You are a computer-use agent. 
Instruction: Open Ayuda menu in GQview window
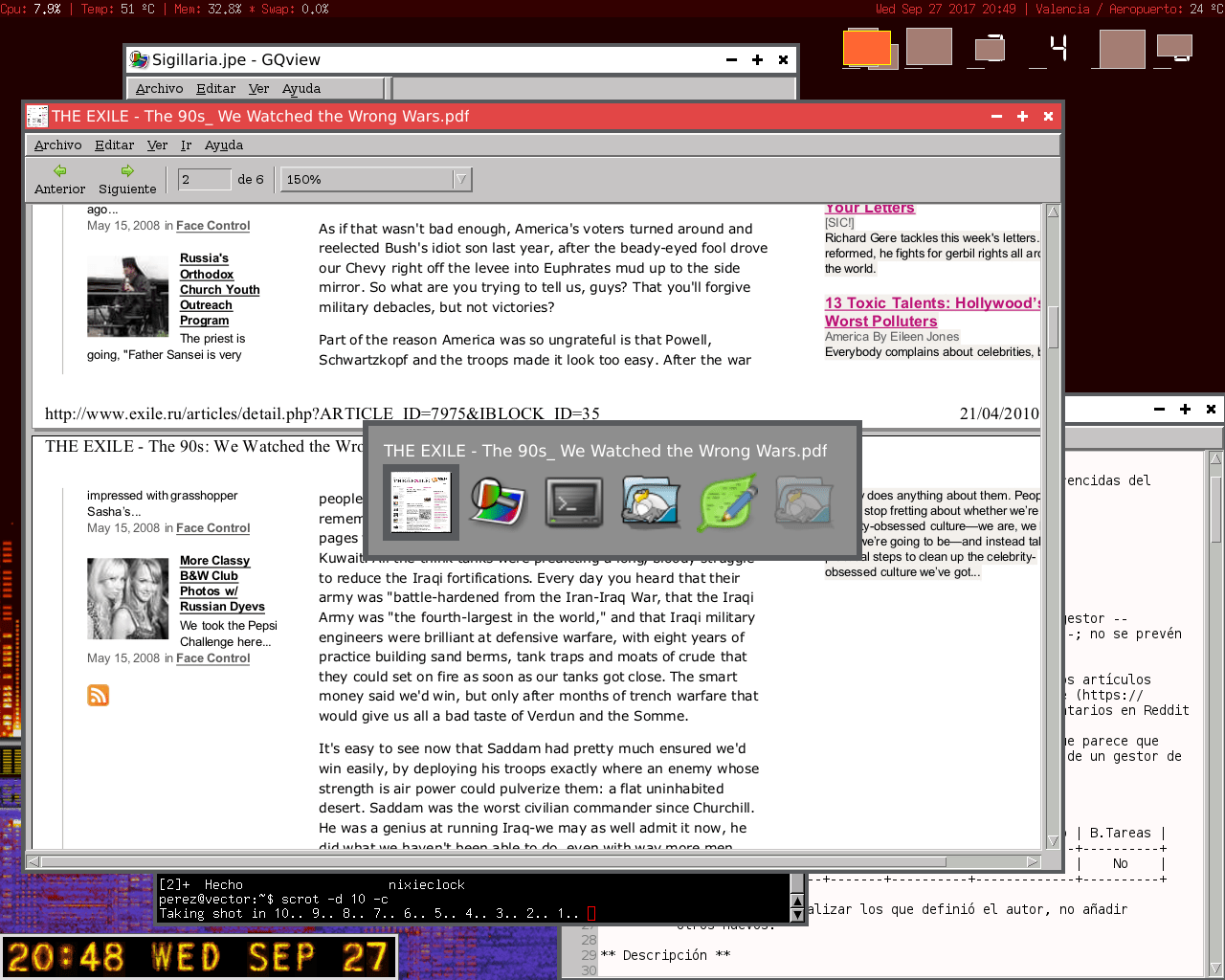[301, 89]
